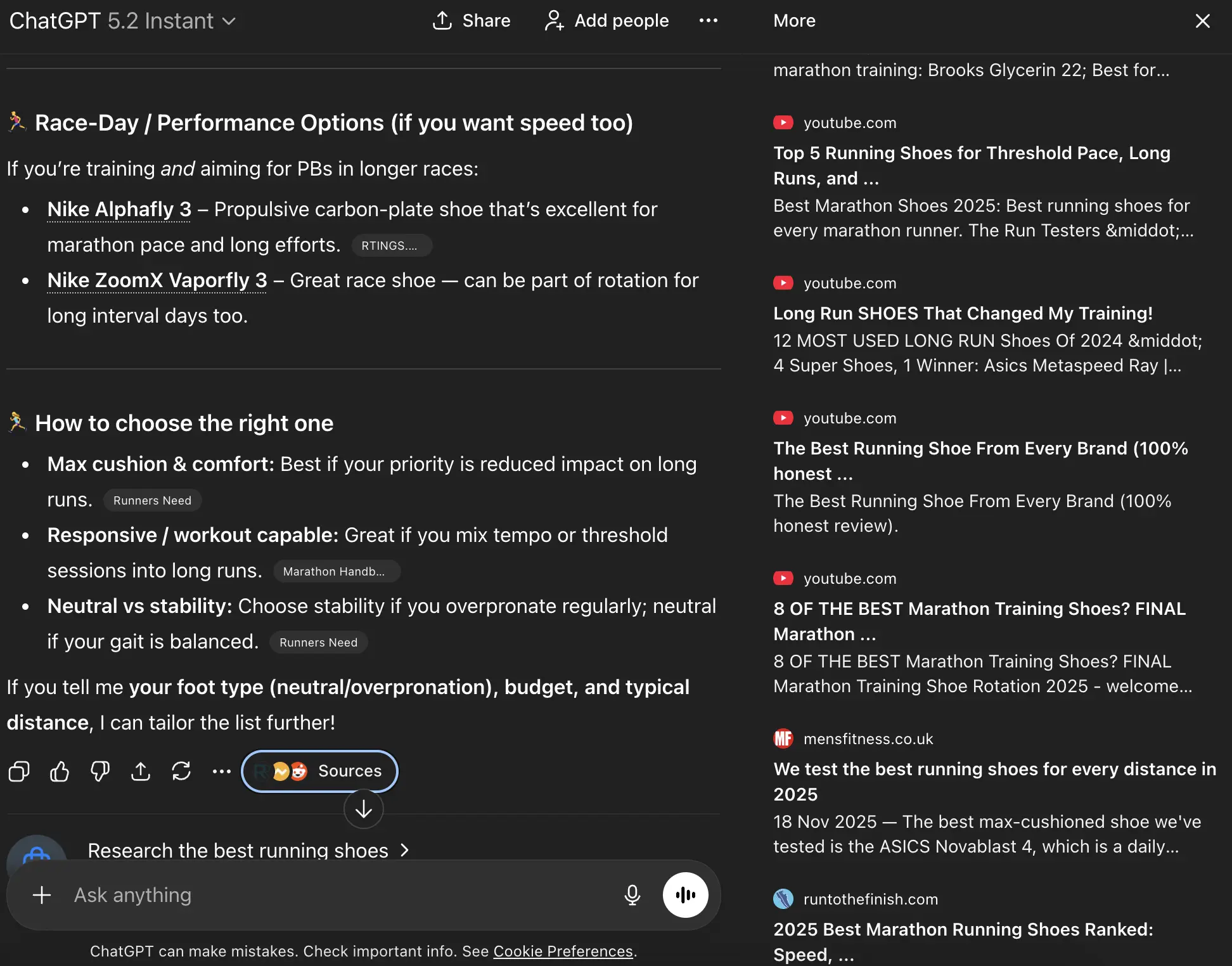Regenerate the response with refresh icon
Screen dimensions: 1232x966
(x=181, y=771)
